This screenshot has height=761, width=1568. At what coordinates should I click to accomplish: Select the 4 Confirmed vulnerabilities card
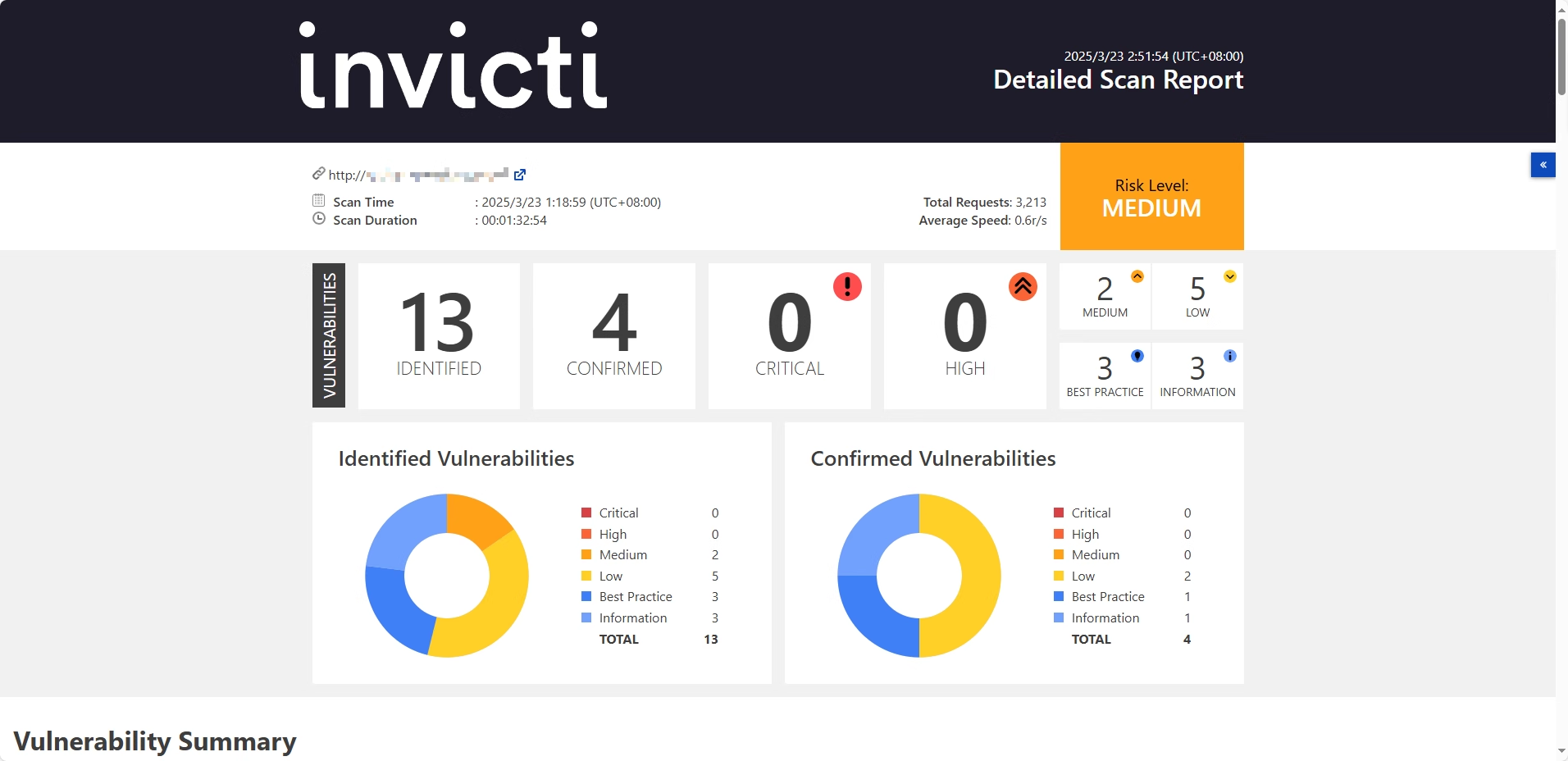coord(614,336)
